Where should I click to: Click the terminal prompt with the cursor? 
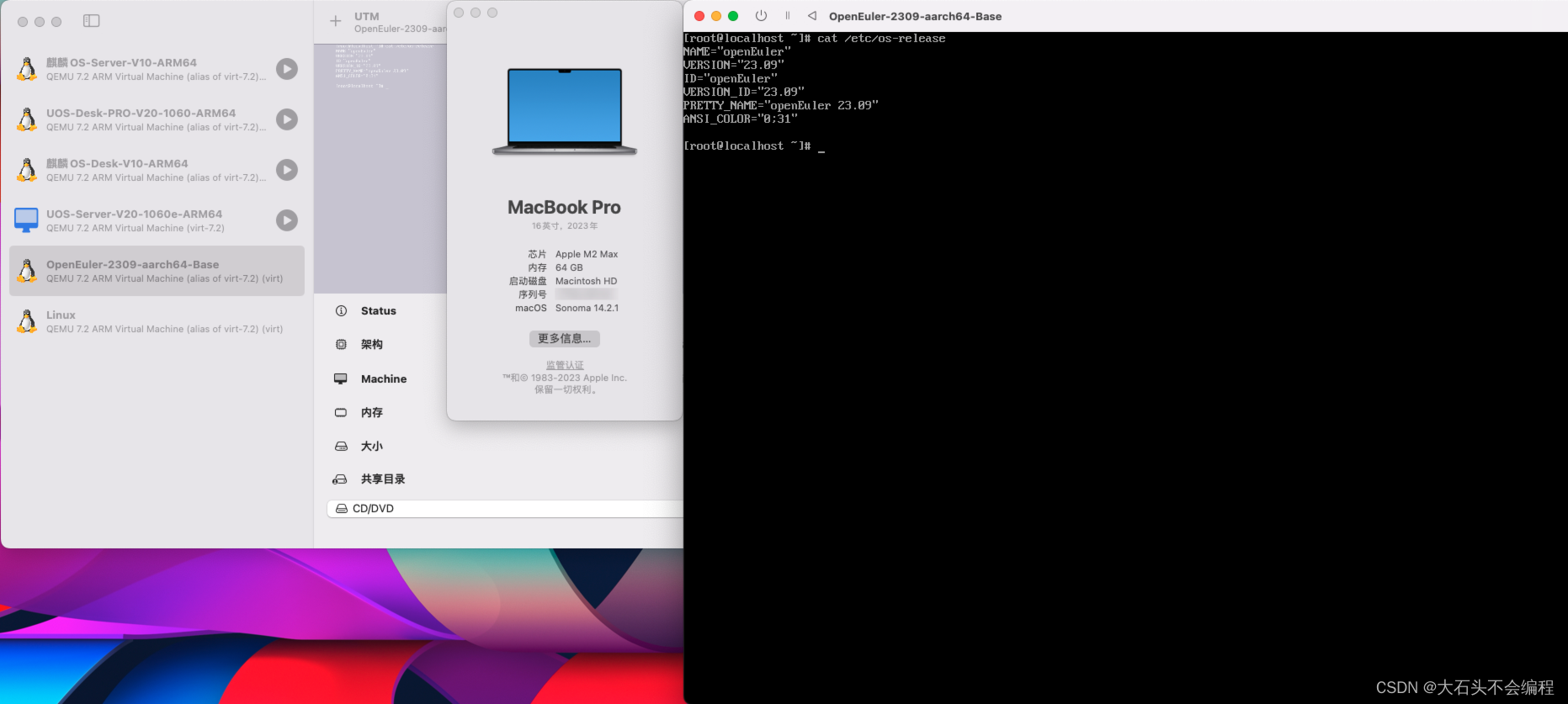coord(754,146)
